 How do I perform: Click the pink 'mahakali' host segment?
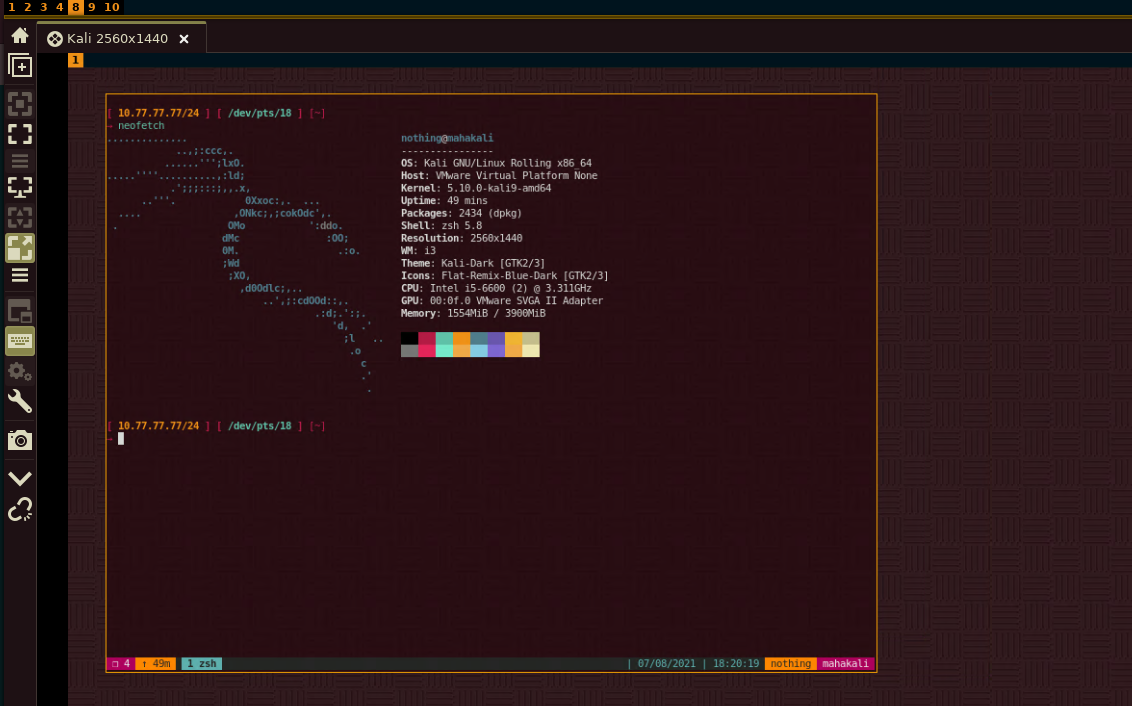pos(845,663)
